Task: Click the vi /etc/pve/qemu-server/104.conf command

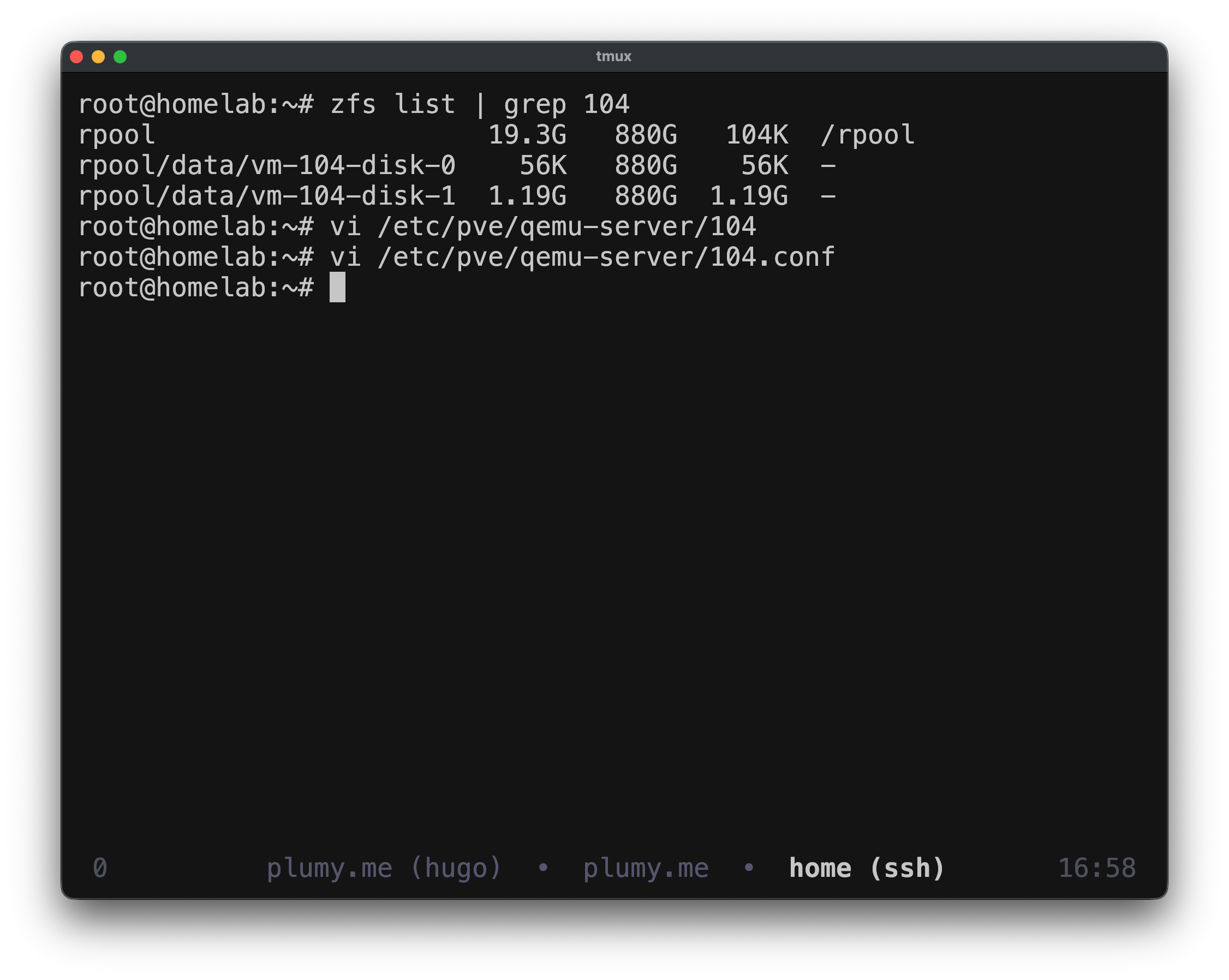Action: point(582,257)
